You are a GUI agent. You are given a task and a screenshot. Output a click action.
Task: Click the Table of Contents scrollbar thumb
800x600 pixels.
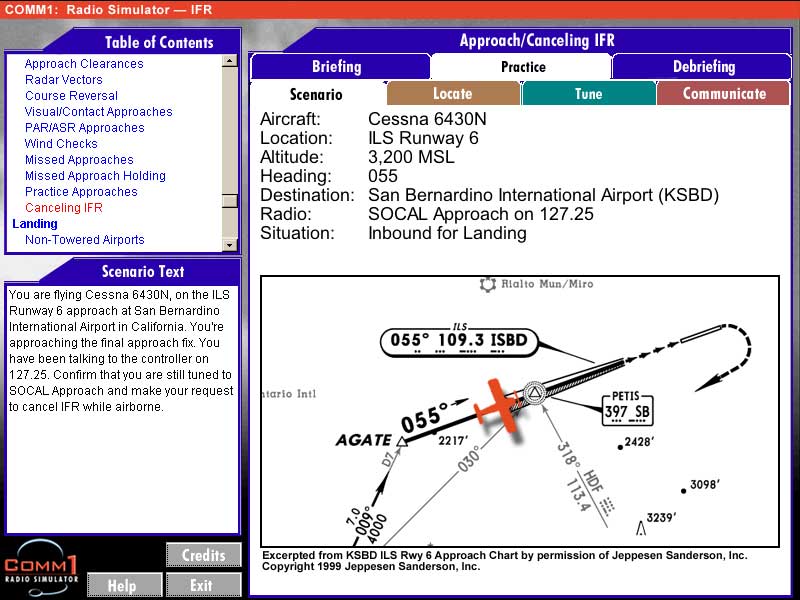230,201
